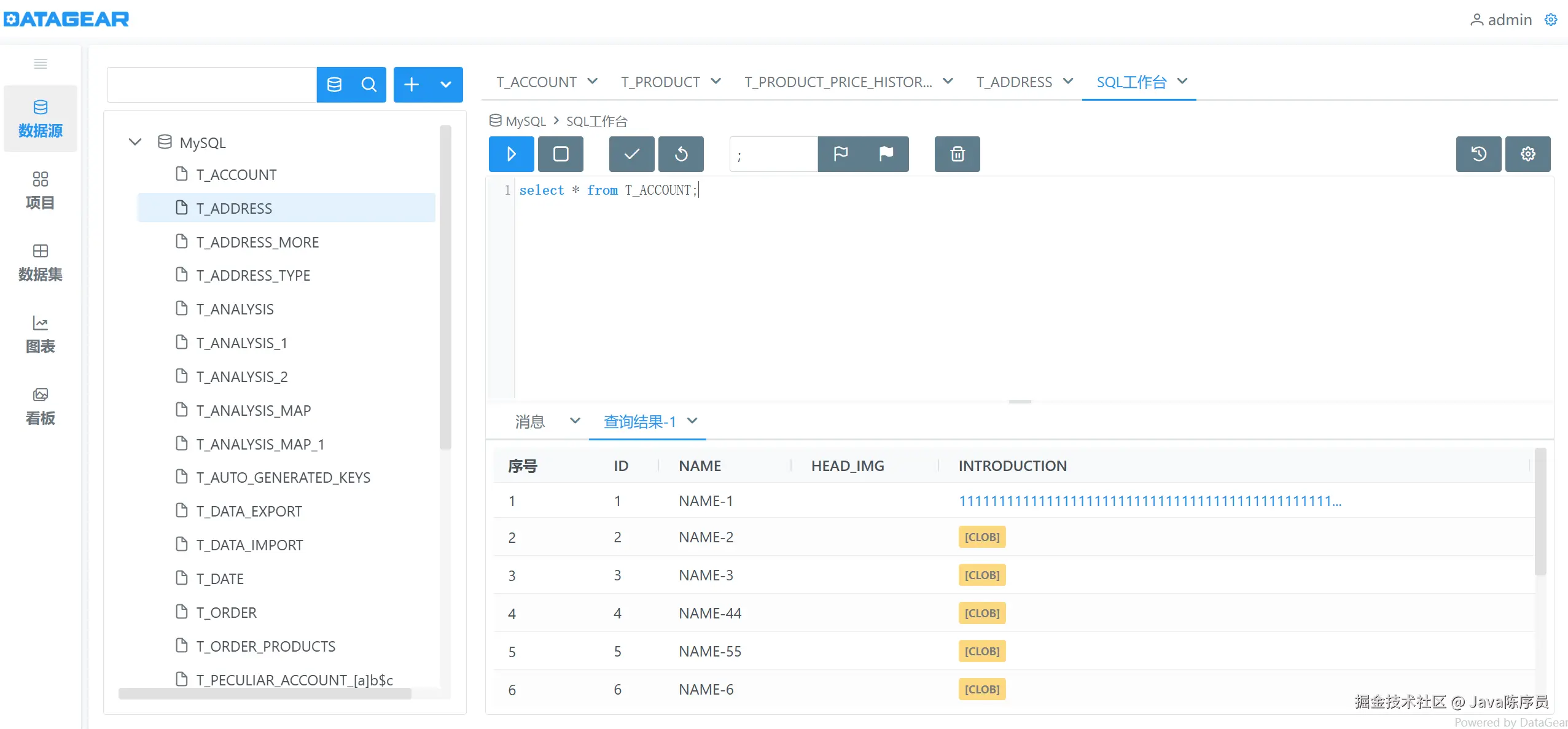Open the SQL工作台 tab dropdown arrow
Image resolution: width=1568 pixels, height=729 pixels.
[x=1182, y=81]
